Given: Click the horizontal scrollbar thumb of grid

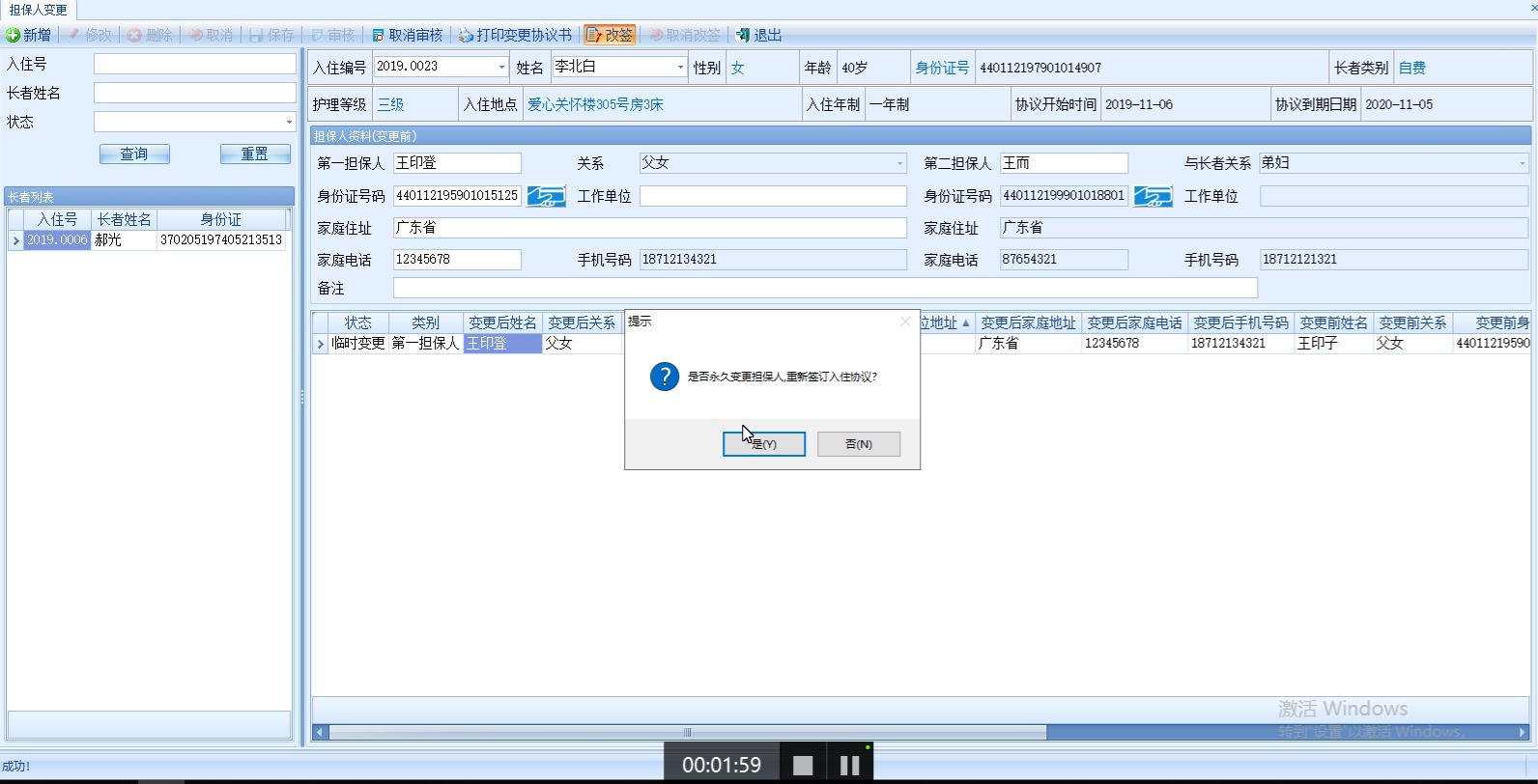Looking at the screenshot, I should (x=687, y=733).
